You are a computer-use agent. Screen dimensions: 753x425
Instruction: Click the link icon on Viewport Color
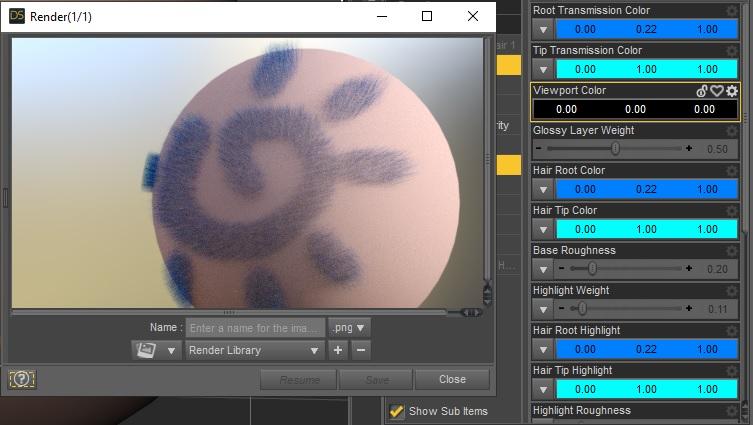pyautogui.click(x=702, y=90)
